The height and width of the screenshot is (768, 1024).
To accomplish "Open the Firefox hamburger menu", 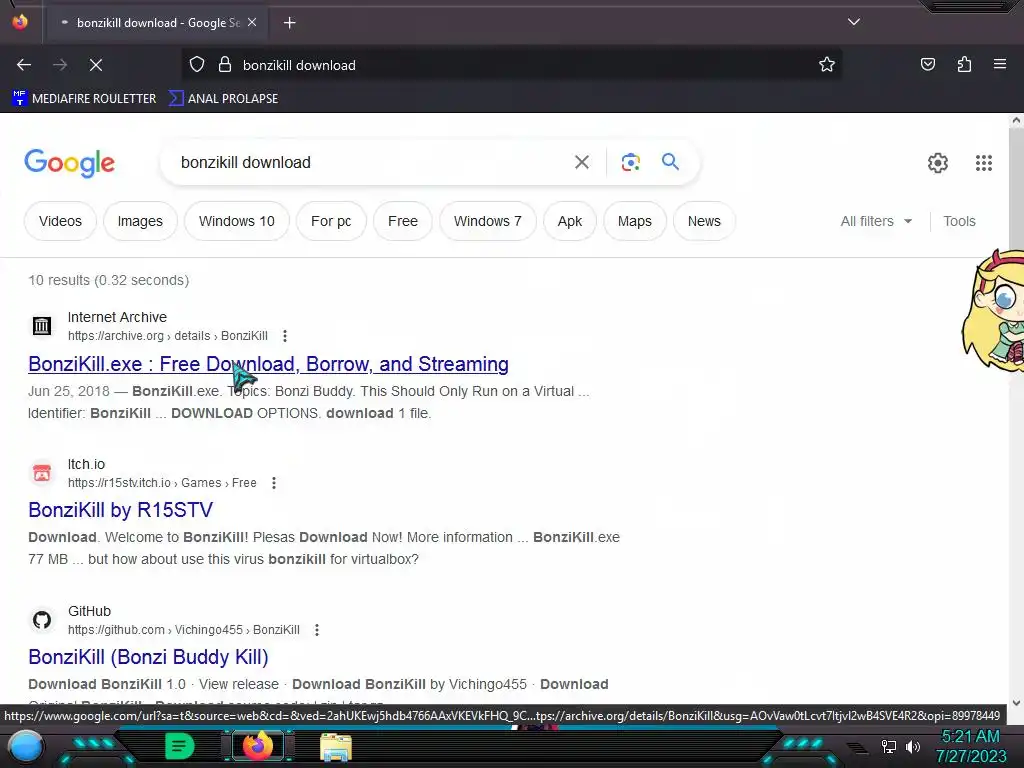I will point(1000,65).
